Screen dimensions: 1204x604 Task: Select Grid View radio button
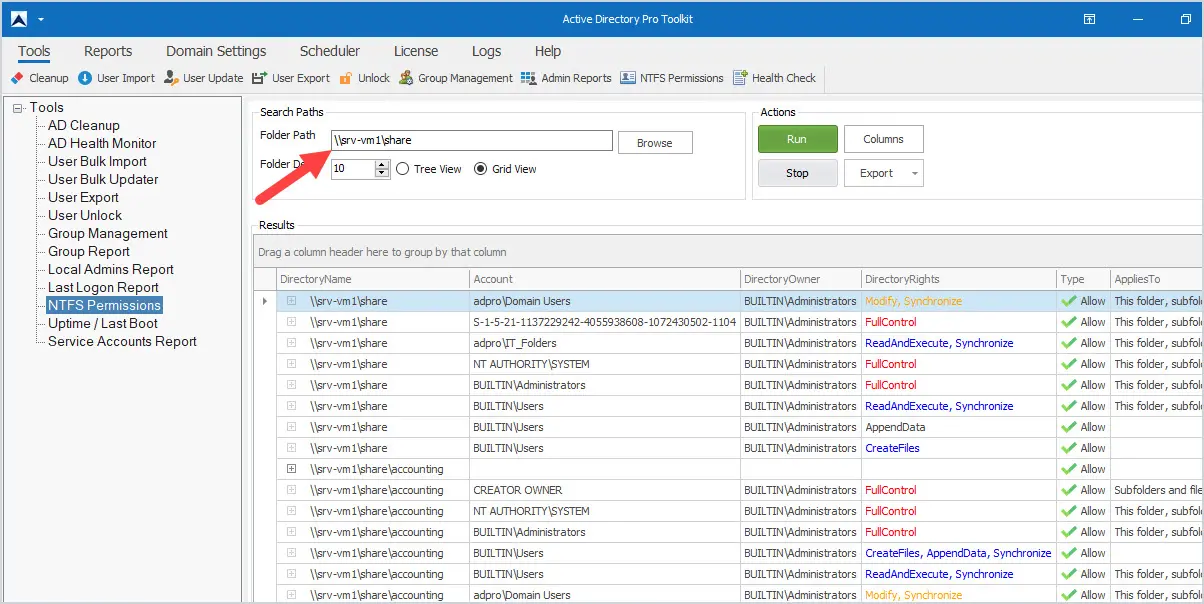[x=505, y=169]
